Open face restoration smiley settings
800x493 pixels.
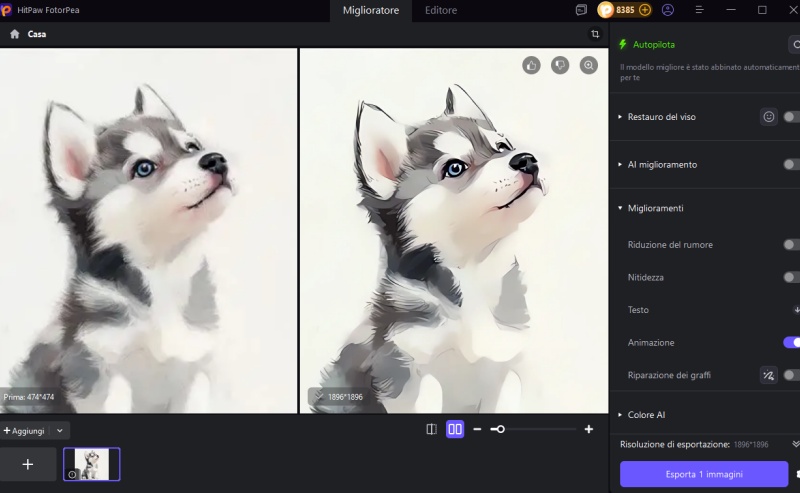tap(769, 117)
